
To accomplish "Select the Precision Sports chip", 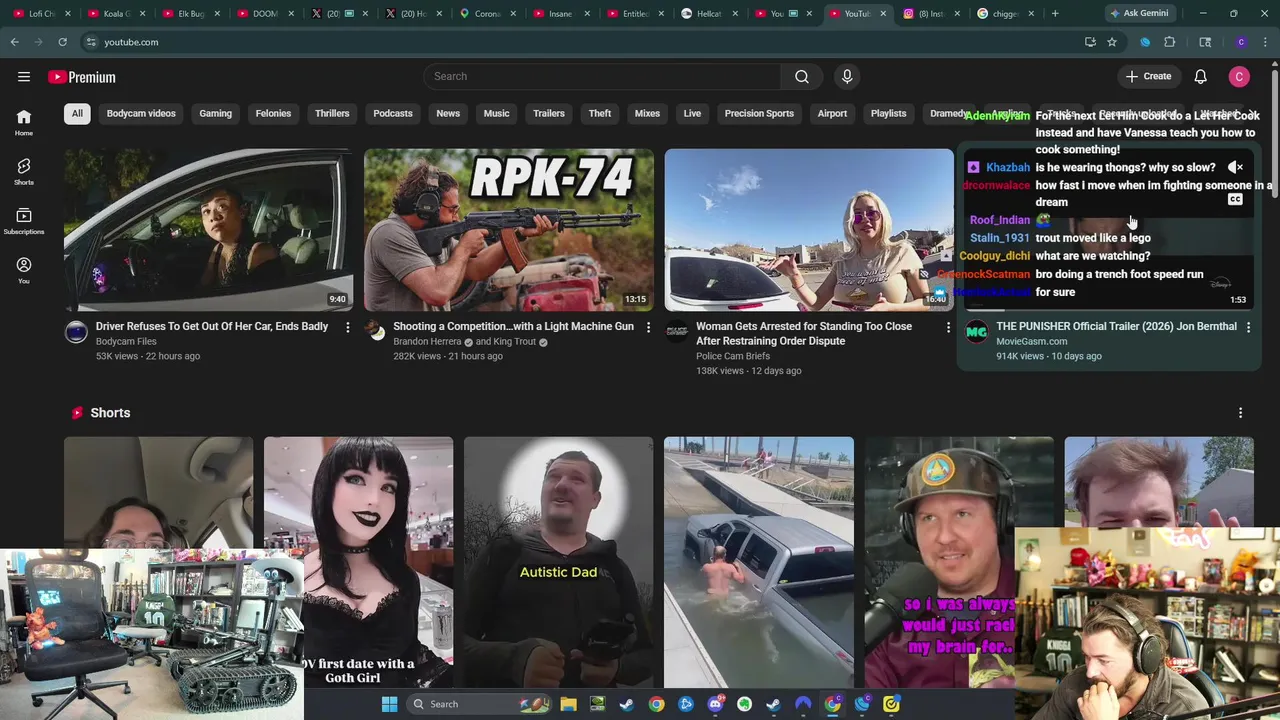I will 759,114.
